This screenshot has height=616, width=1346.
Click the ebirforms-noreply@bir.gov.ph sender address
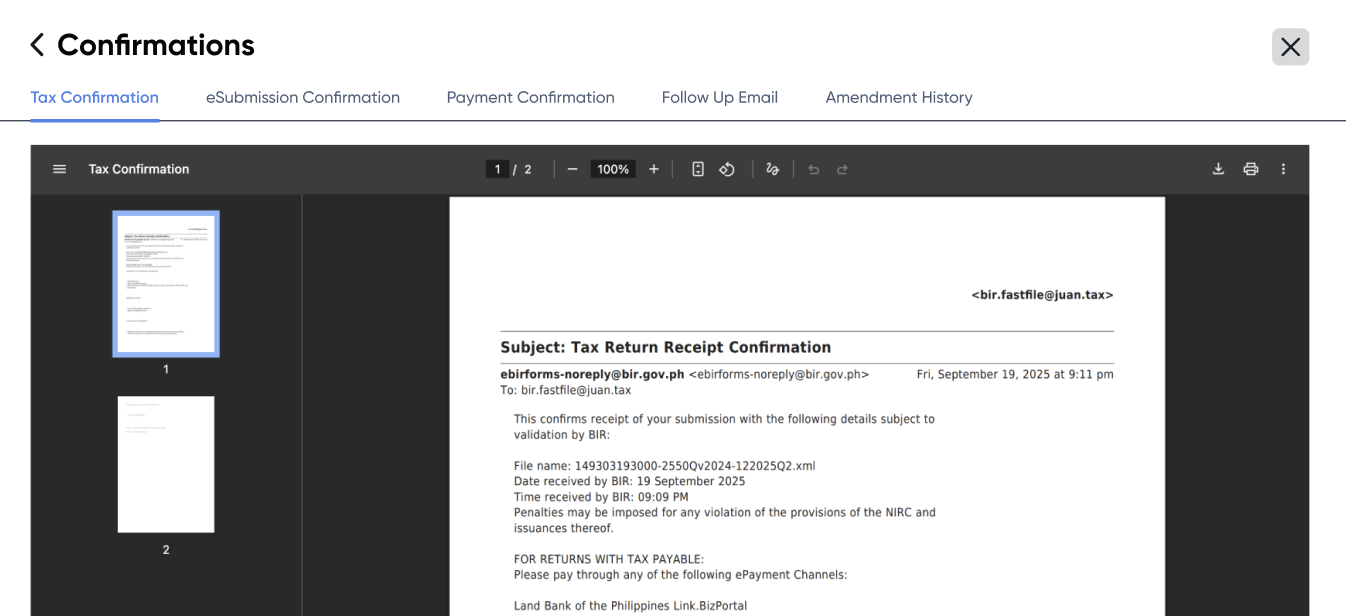[x=592, y=374]
